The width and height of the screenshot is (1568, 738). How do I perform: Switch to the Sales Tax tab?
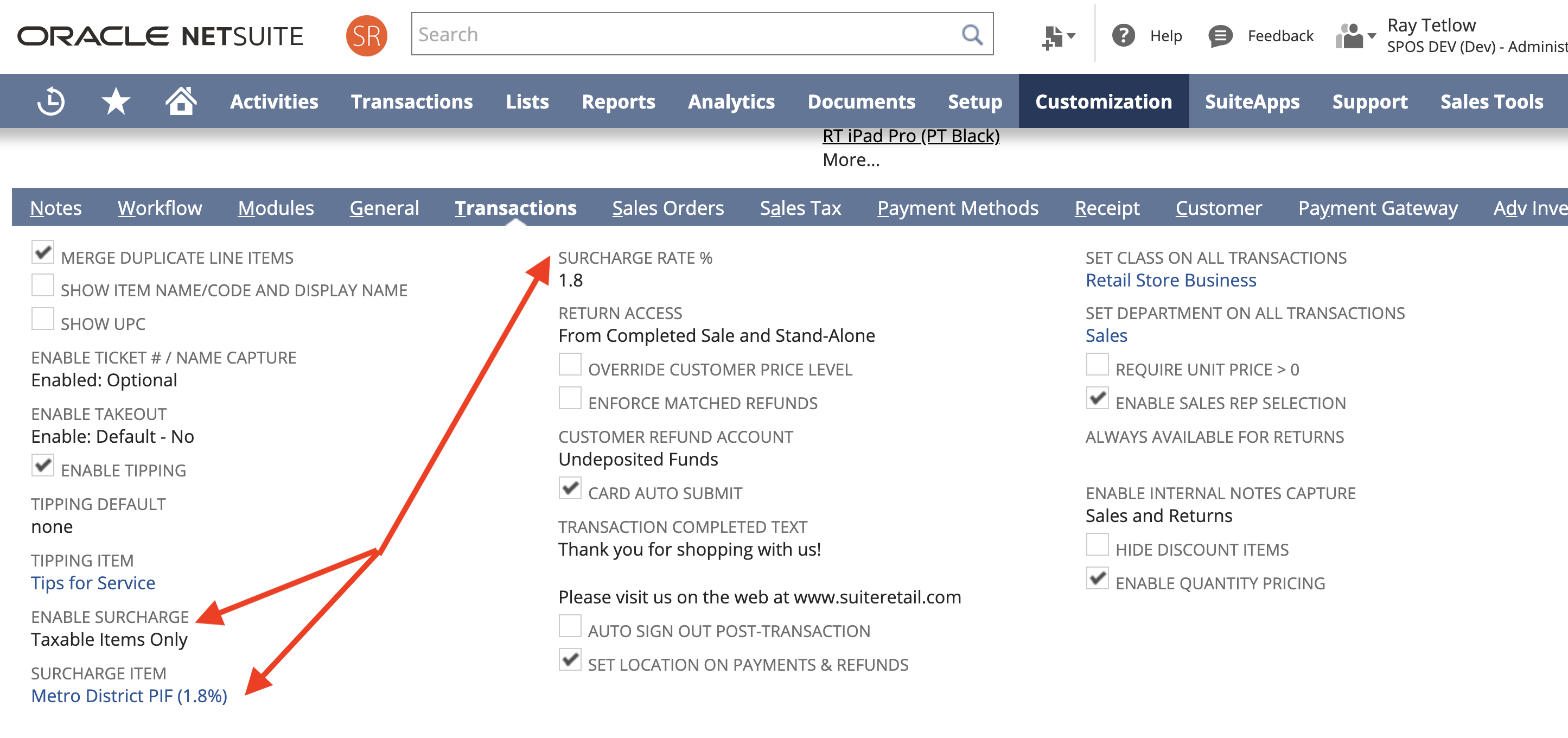pos(800,208)
